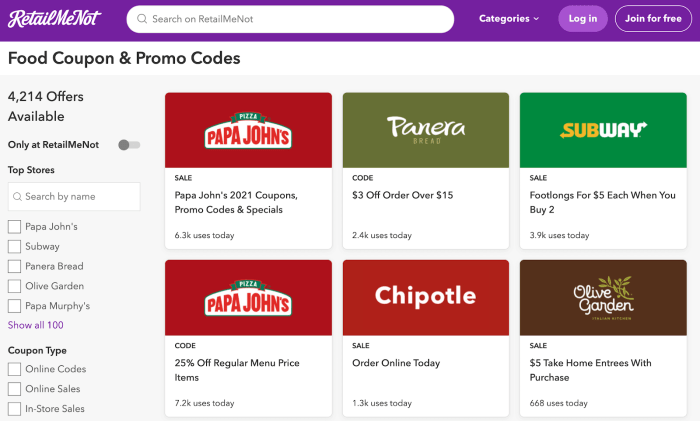
Task: Expand store list with Show all 100
Action: [36, 325]
